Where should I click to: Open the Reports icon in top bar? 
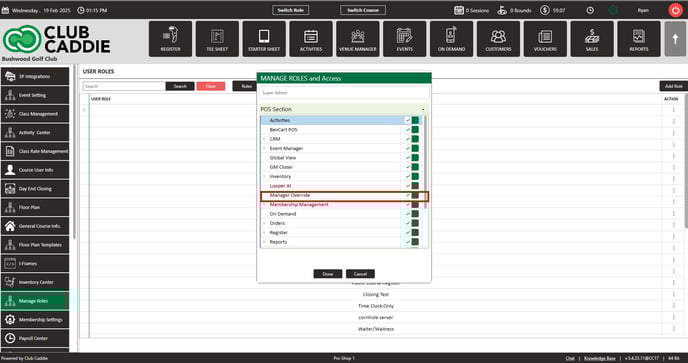(x=638, y=39)
